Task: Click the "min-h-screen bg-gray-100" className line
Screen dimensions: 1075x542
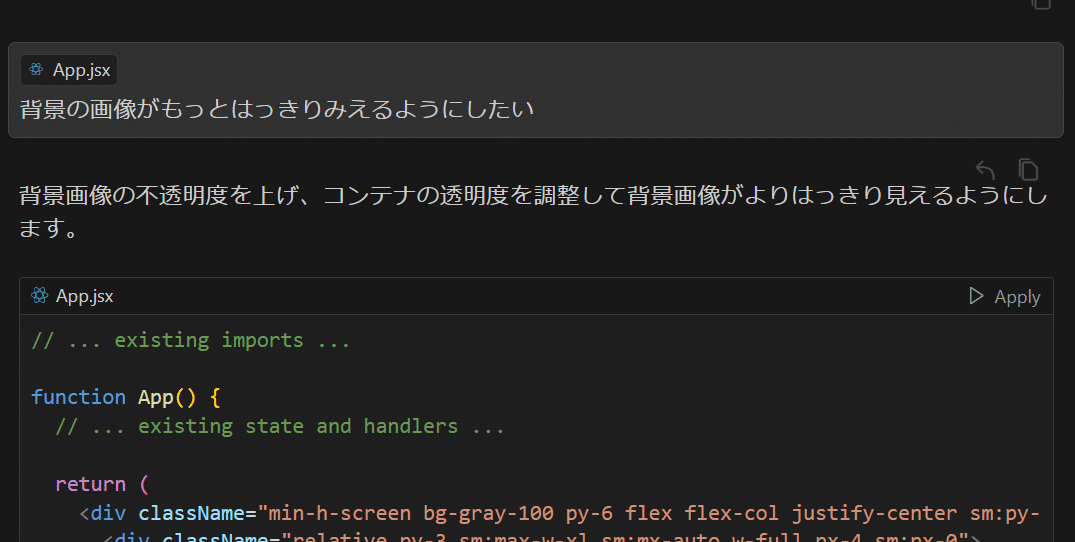Action: click(x=559, y=513)
